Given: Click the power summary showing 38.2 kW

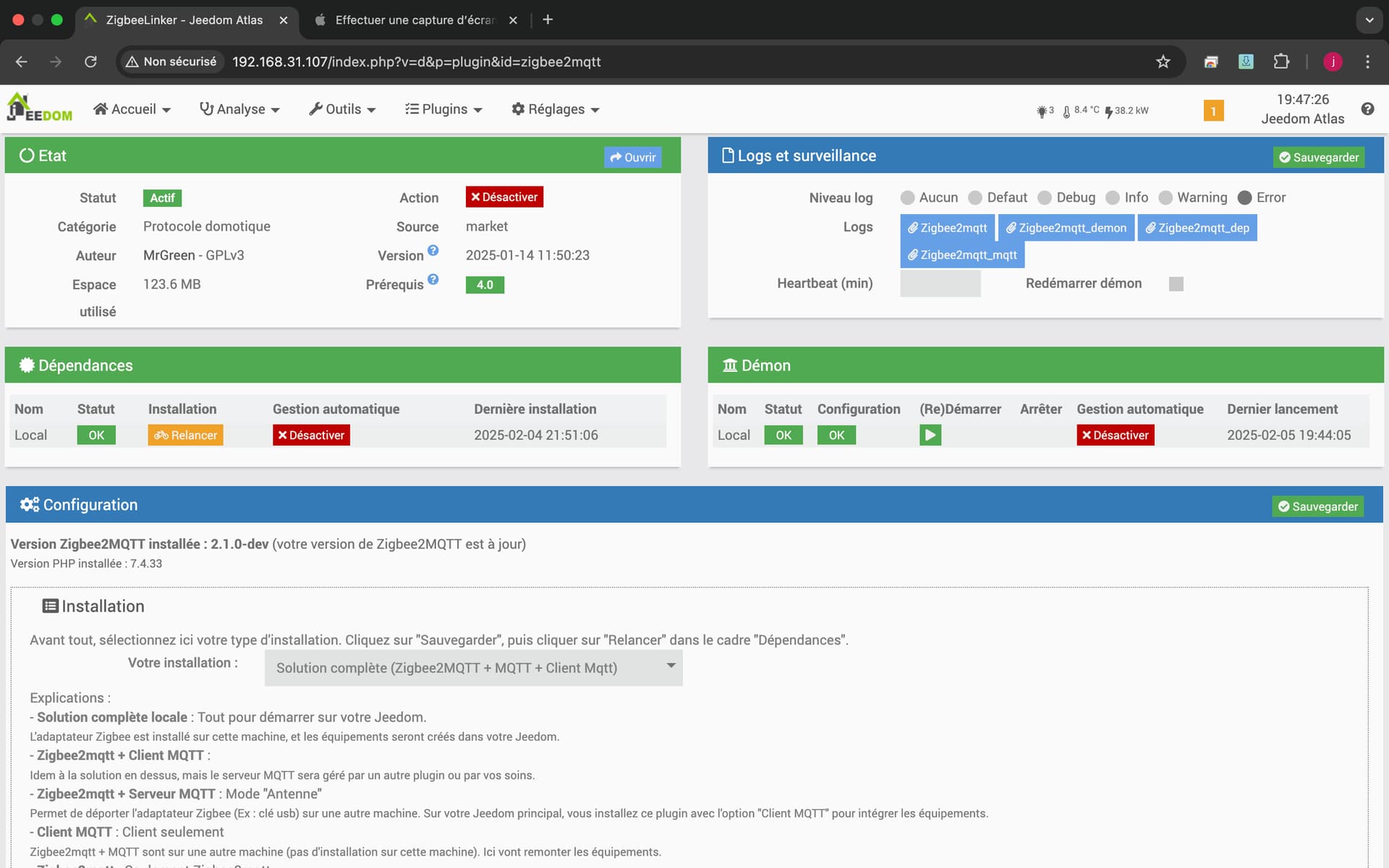Looking at the screenshot, I should click(1126, 111).
